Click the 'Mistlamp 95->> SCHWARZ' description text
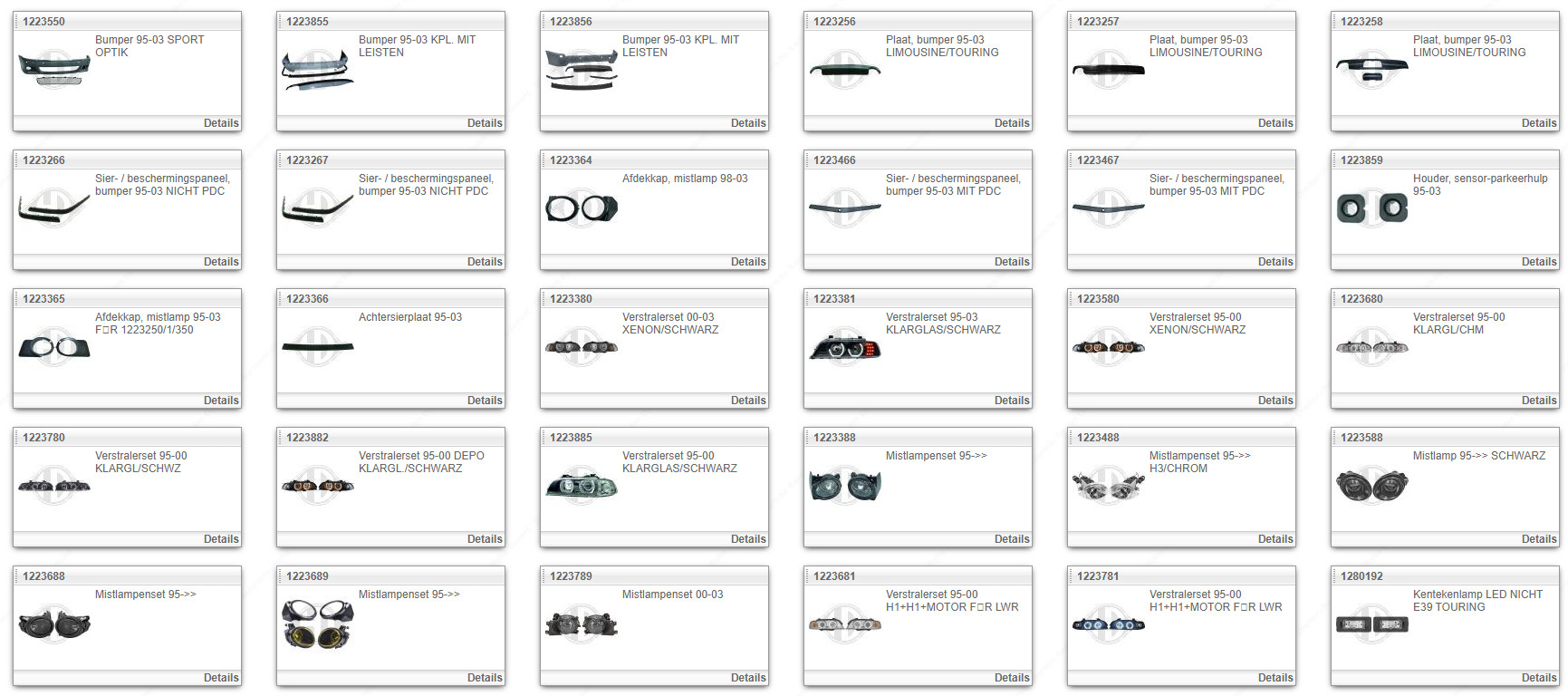Image resolution: width=1568 pixels, height=696 pixels. [1479, 456]
